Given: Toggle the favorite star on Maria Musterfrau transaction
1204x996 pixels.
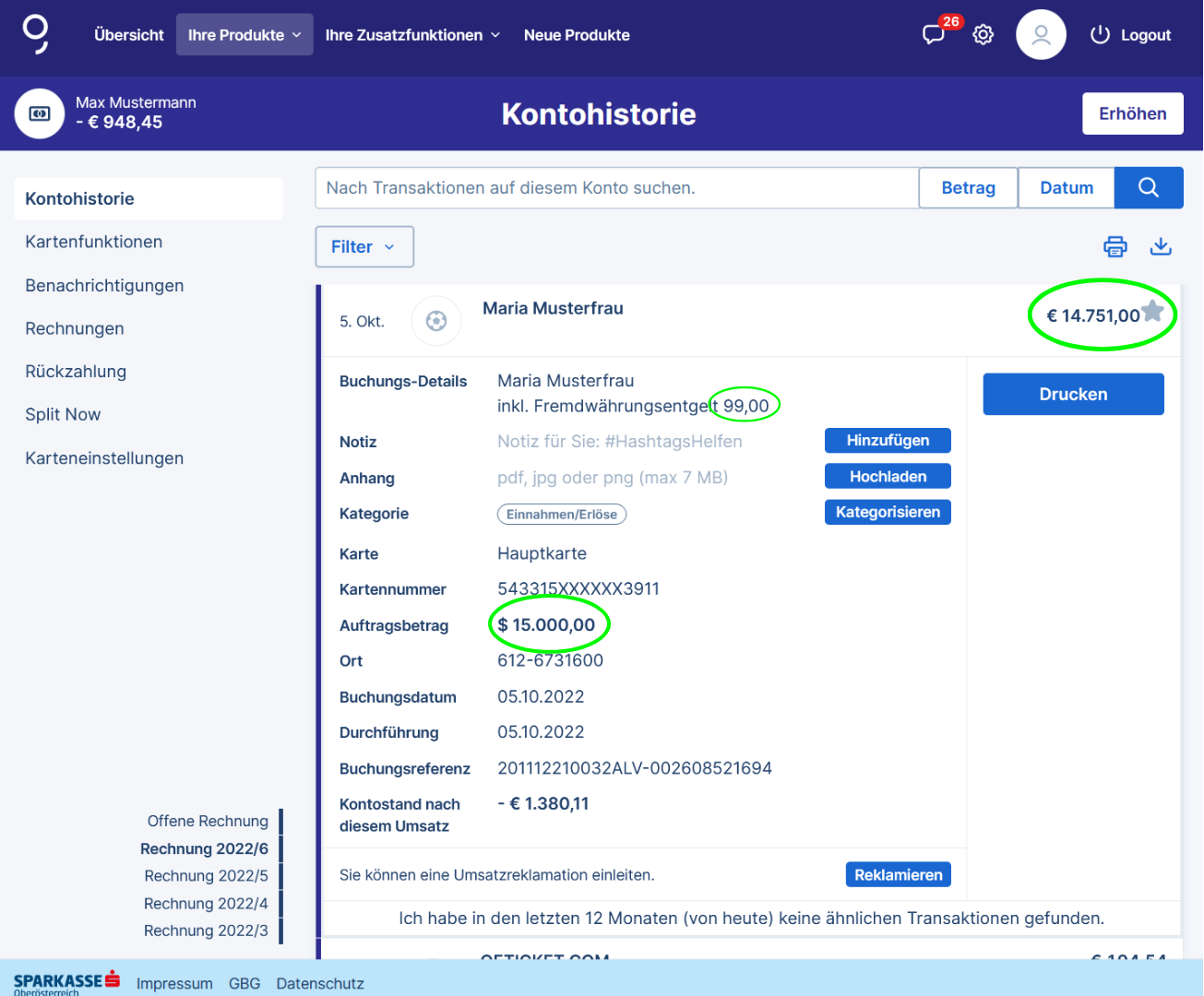Looking at the screenshot, I should [x=1153, y=312].
